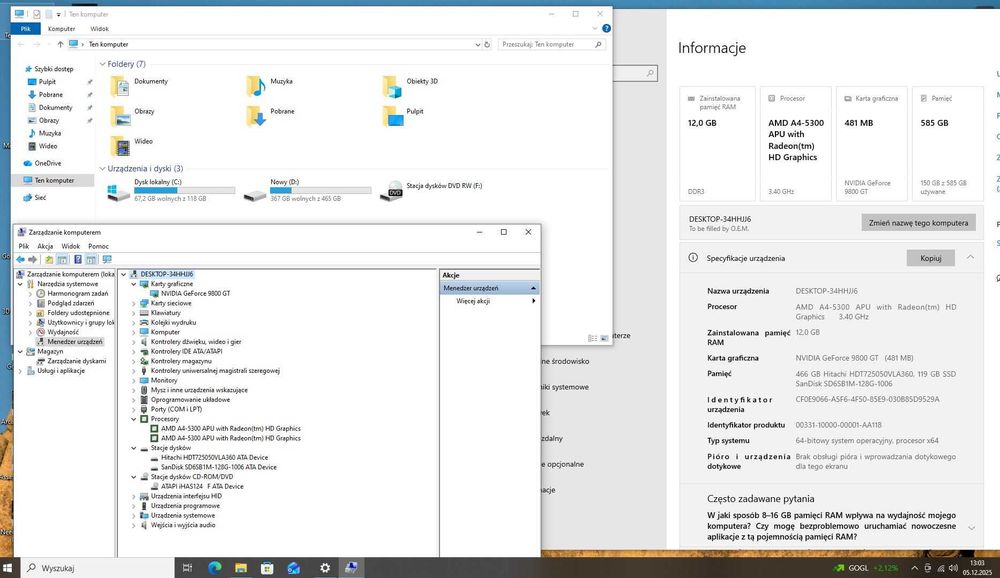Open Microsoft Store from taskbar
1000x578 pixels.
pyautogui.click(x=267, y=567)
